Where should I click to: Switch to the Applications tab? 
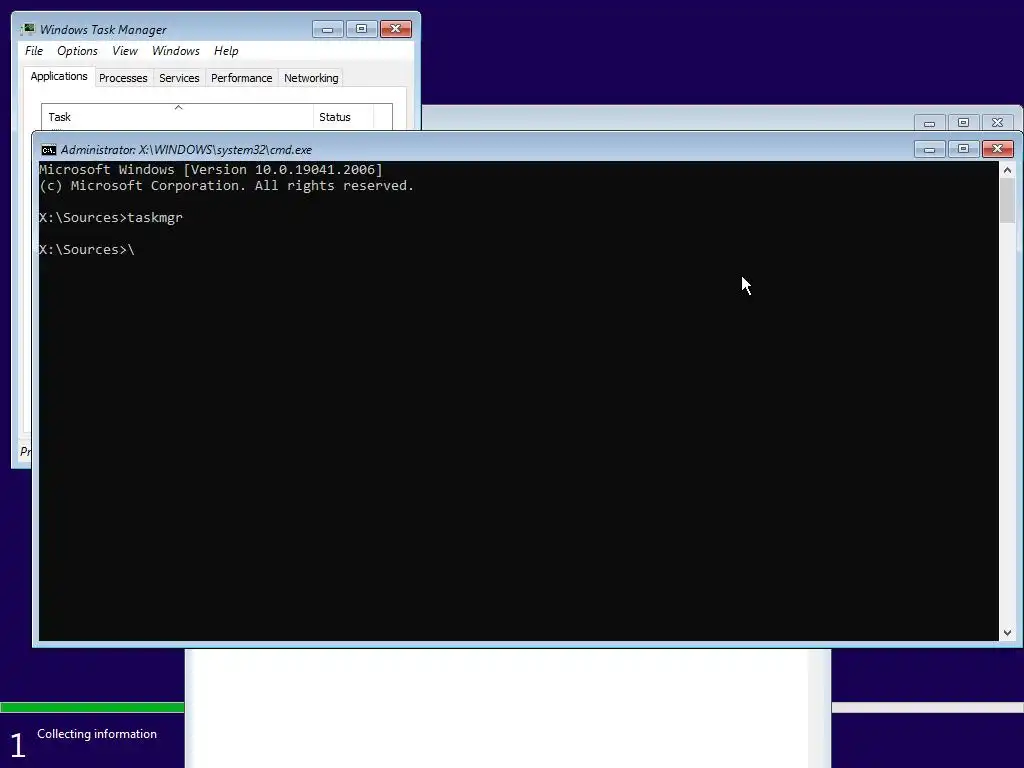59,76
